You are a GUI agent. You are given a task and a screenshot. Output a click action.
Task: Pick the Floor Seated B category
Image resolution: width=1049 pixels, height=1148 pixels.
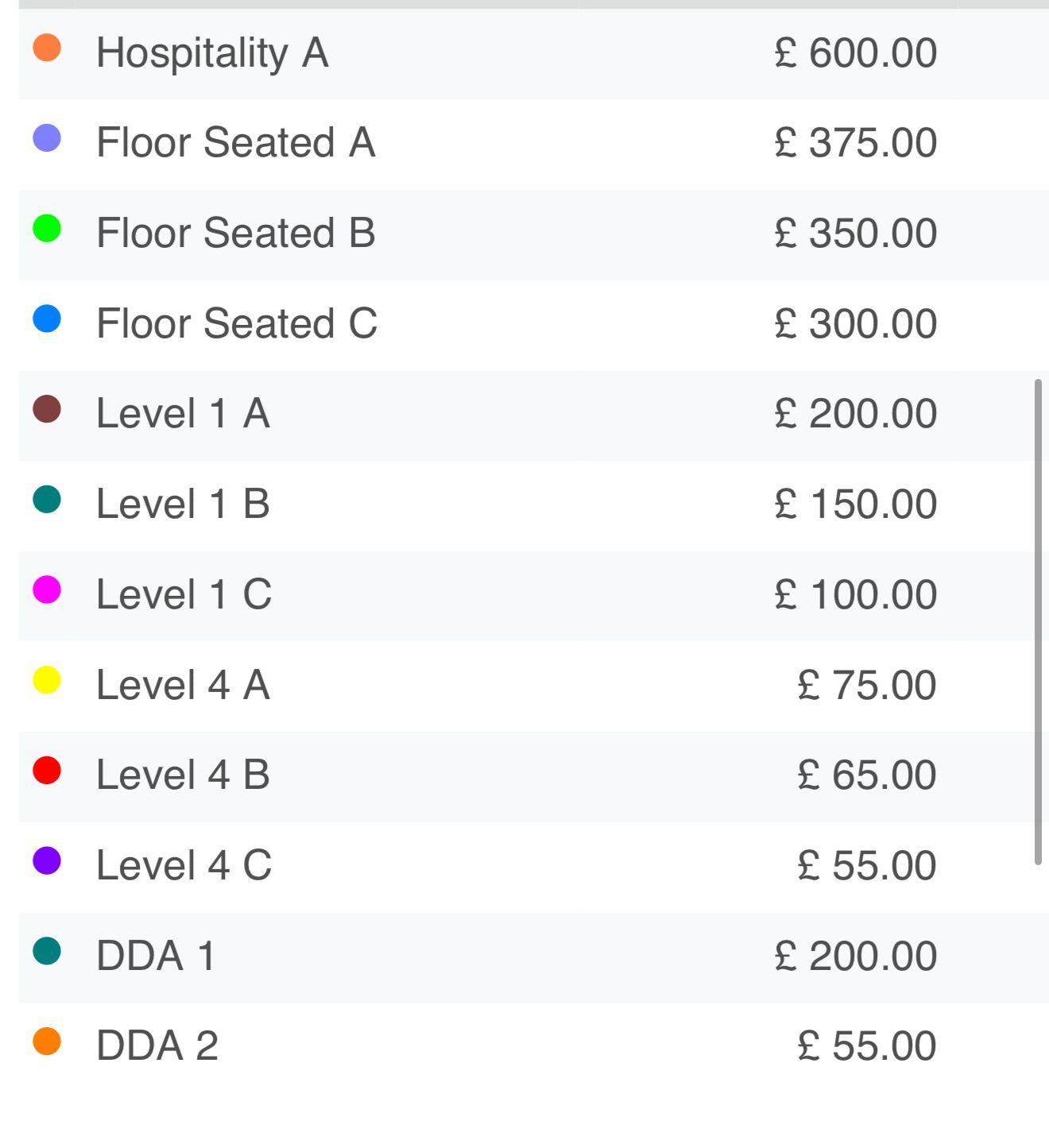tap(235, 234)
